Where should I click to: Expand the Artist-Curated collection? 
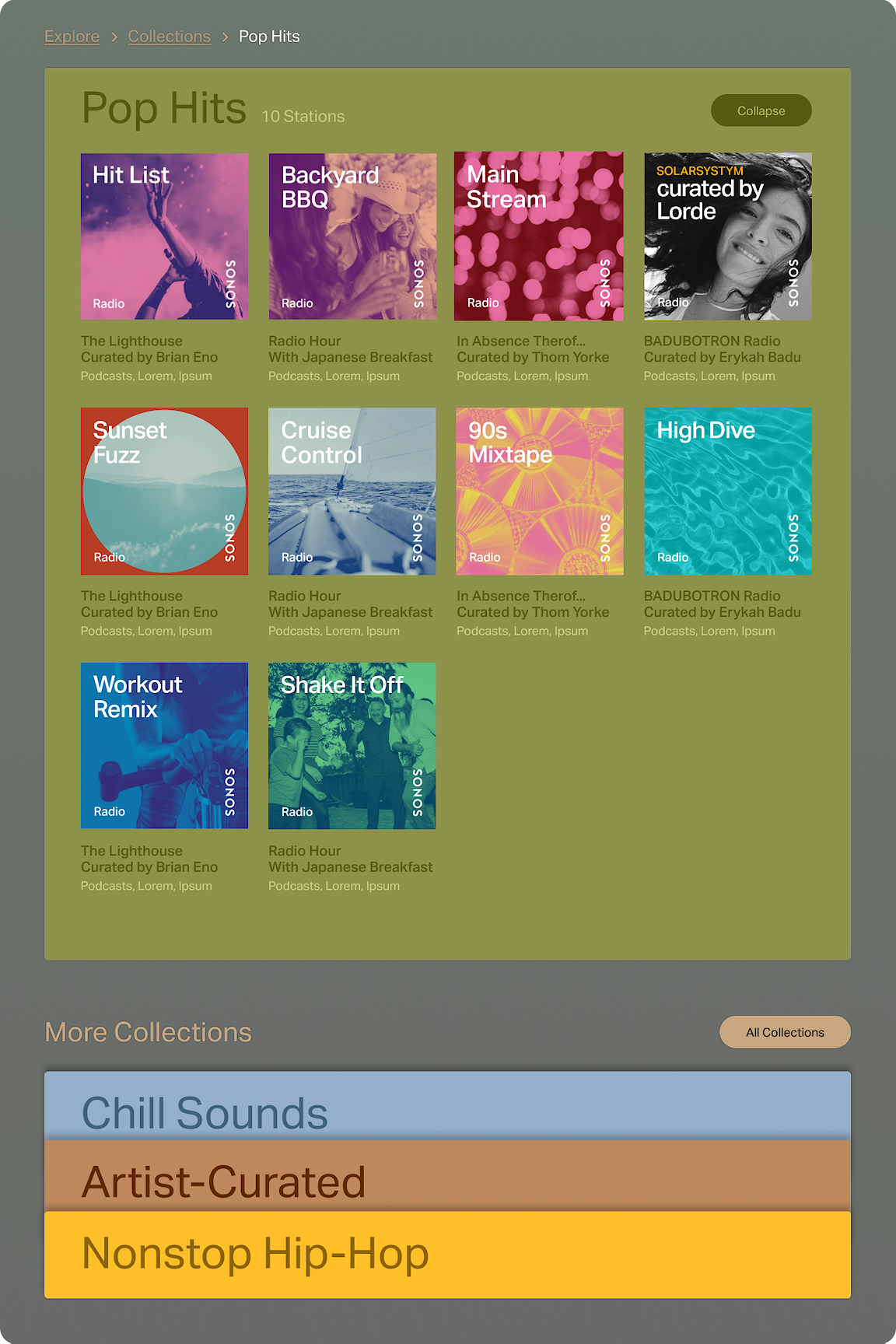(447, 1176)
